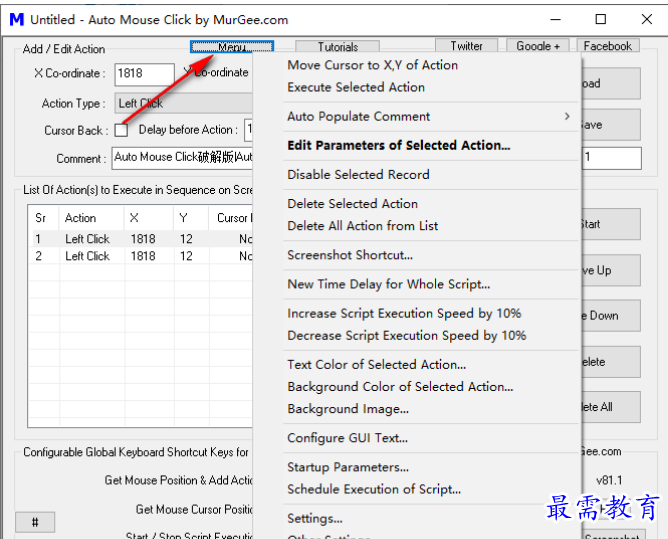Click the Facebook button
Screen dimensions: 668x539
(608, 46)
